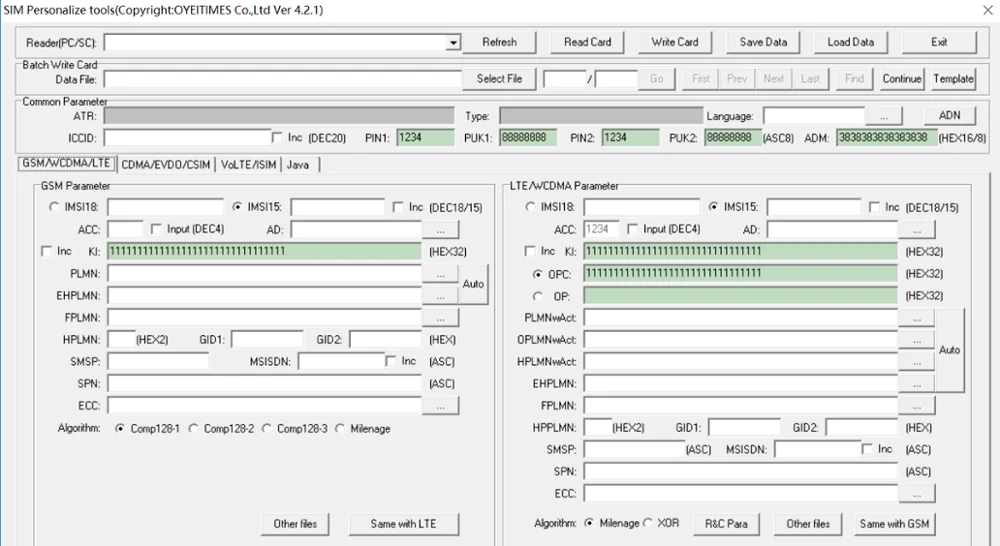This screenshot has height=546, width=1000.
Task: Select the OP radio button in LTE Parameter
Action: pos(538,297)
